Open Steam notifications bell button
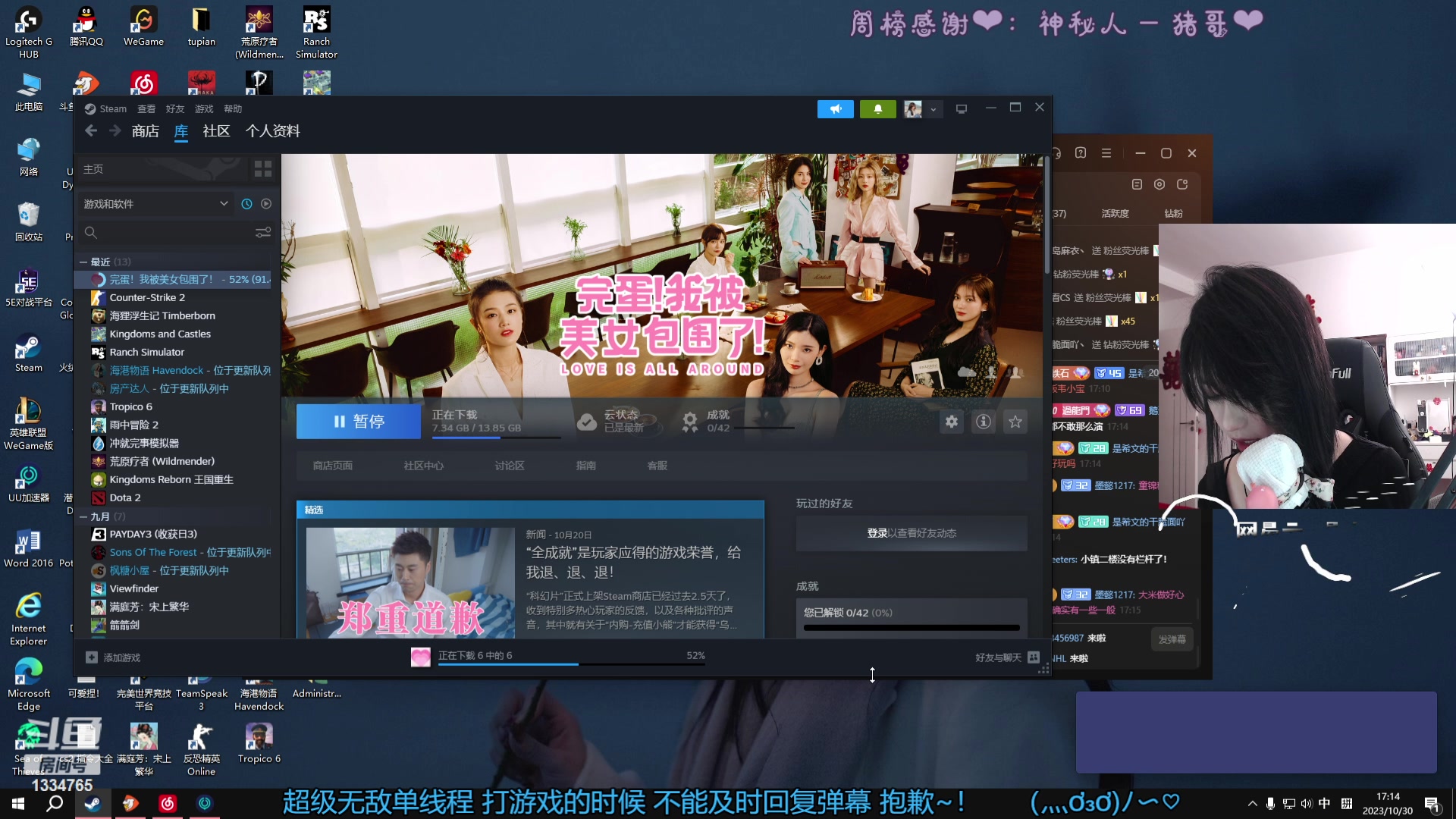1456x819 pixels. tap(877, 109)
